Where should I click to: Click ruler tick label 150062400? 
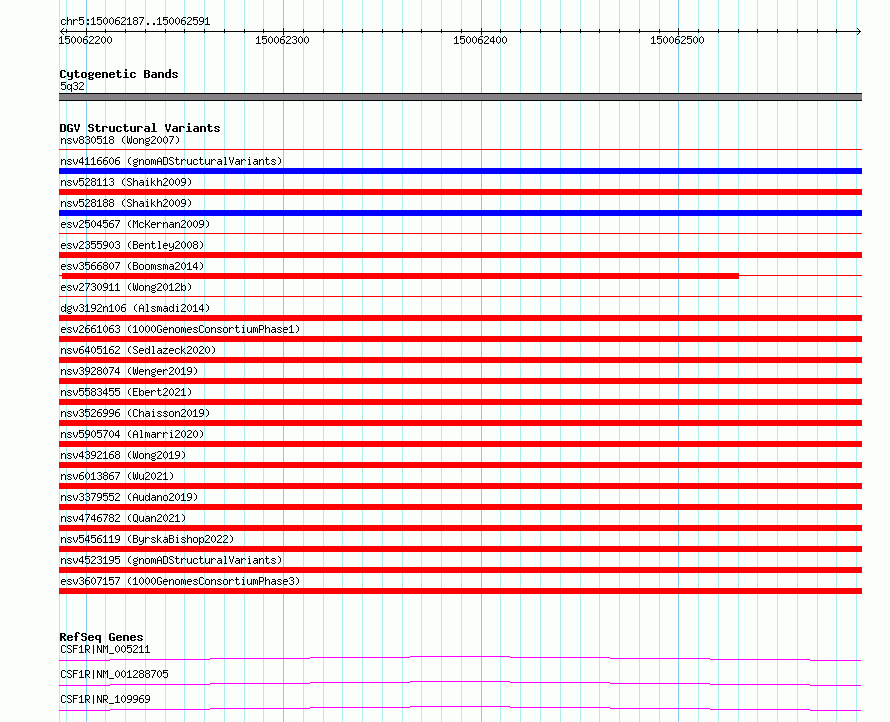pyautogui.click(x=480, y=40)
